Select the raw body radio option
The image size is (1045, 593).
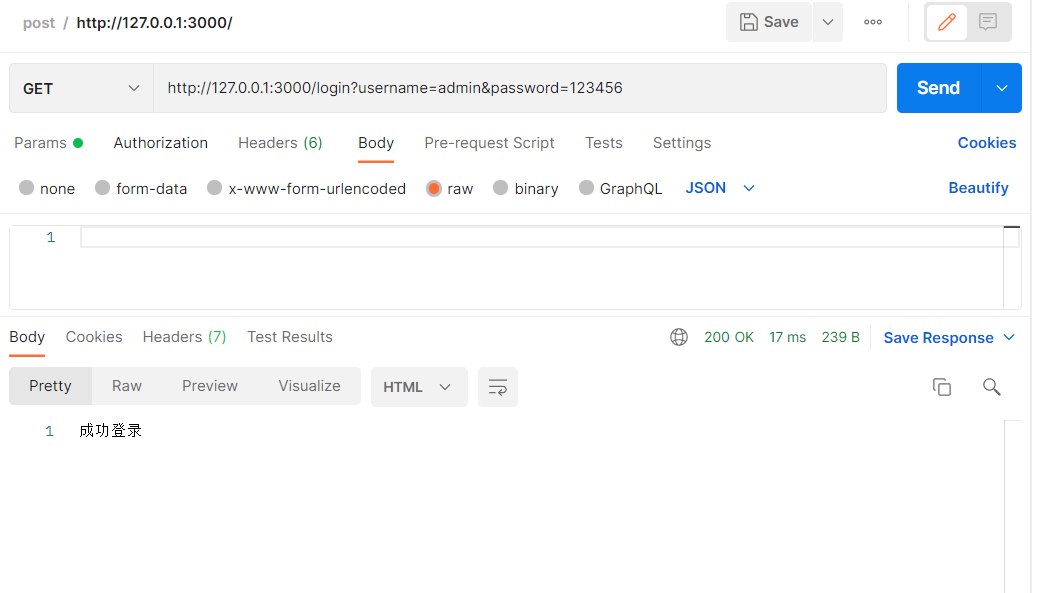(x=434, y=189)
